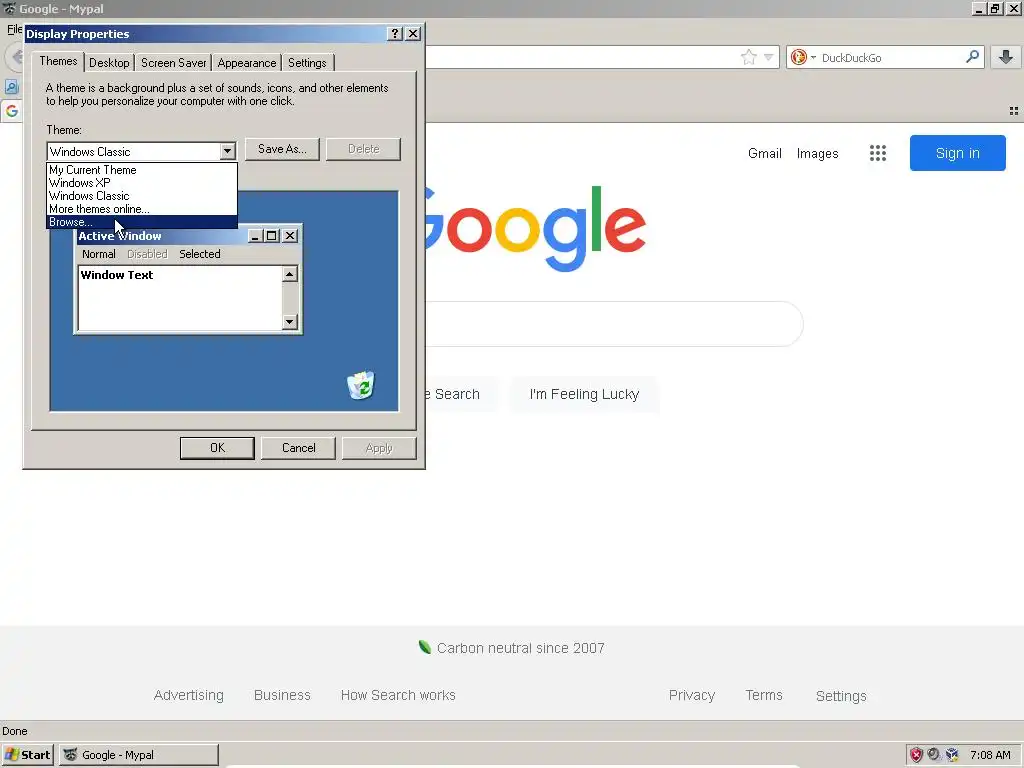This screenshot has width=1024, height=768.
Task: Open the bookmark star's history dropdown arrow
Action: (769, 57)
